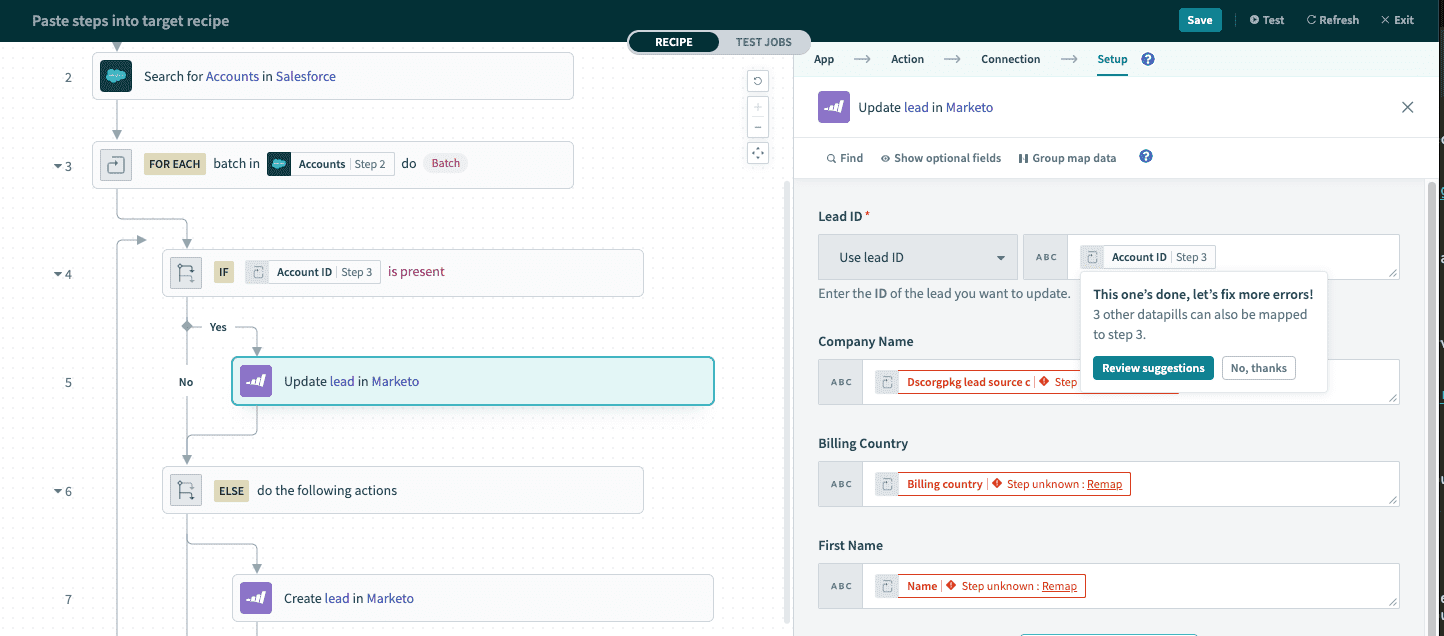Image resolution: width=1444 pixels, height=636 pixels.
Task: Zoom in the recipe canvas with plus
Action: 758,107
